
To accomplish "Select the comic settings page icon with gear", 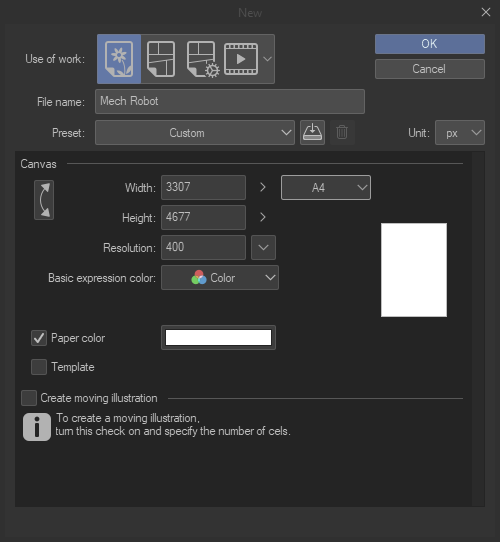I will (203, 59).
